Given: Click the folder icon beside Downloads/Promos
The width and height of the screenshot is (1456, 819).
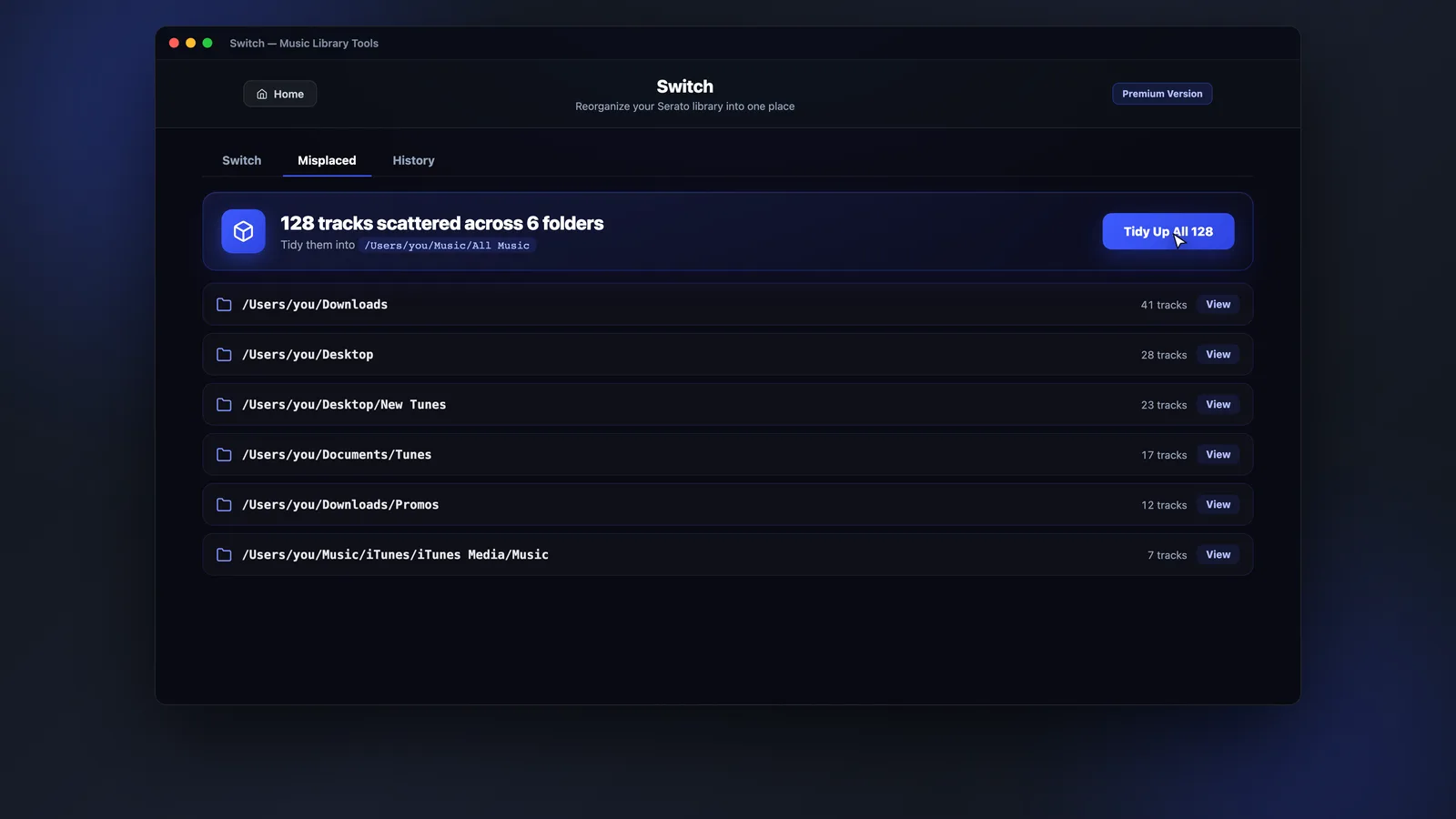Looking at the screenshot, I should tap(224, 505).
